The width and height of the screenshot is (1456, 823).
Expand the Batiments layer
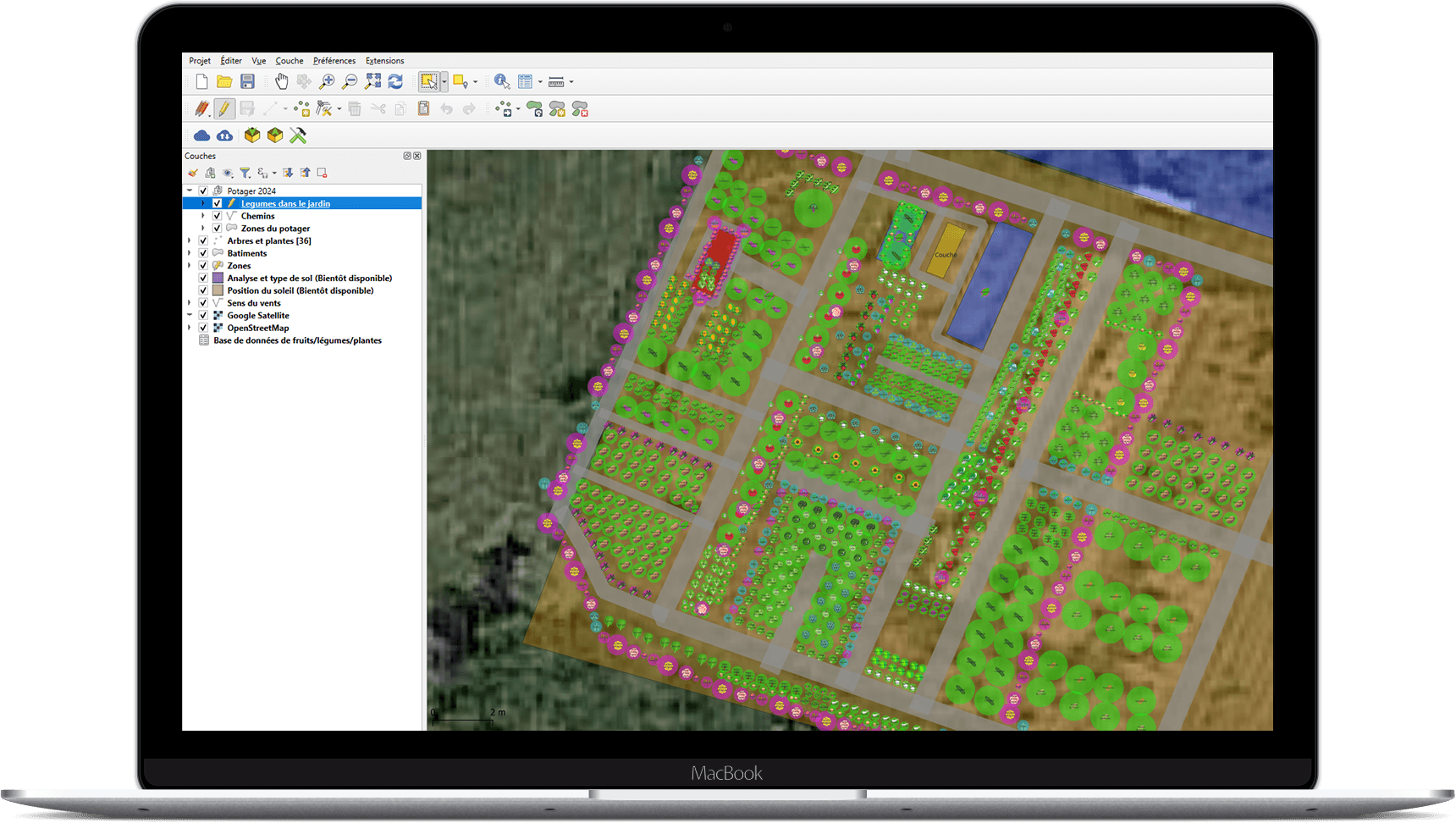(x=190, y=253)
